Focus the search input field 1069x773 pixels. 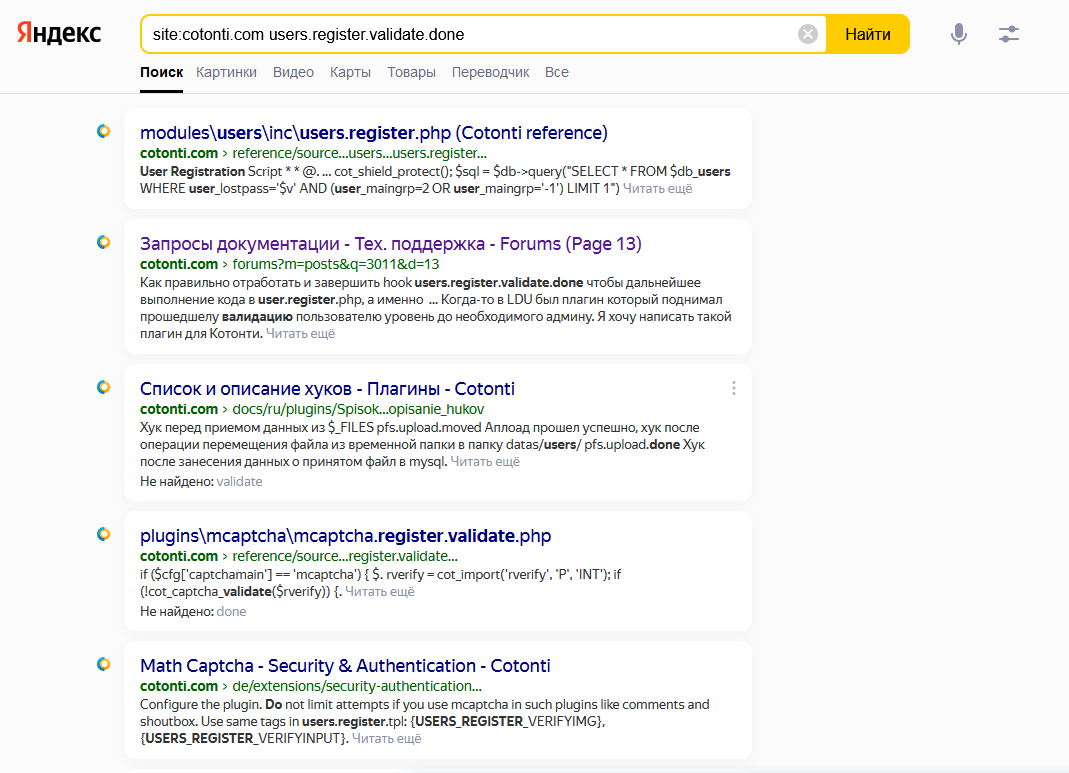470,34
